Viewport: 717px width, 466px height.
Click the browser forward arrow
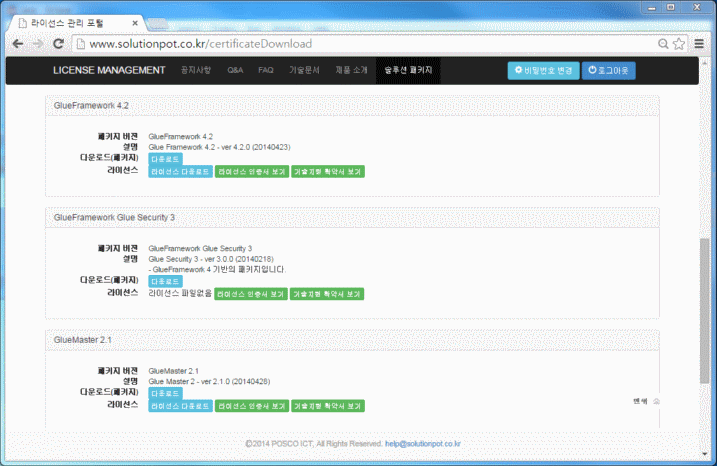point(37,44)
